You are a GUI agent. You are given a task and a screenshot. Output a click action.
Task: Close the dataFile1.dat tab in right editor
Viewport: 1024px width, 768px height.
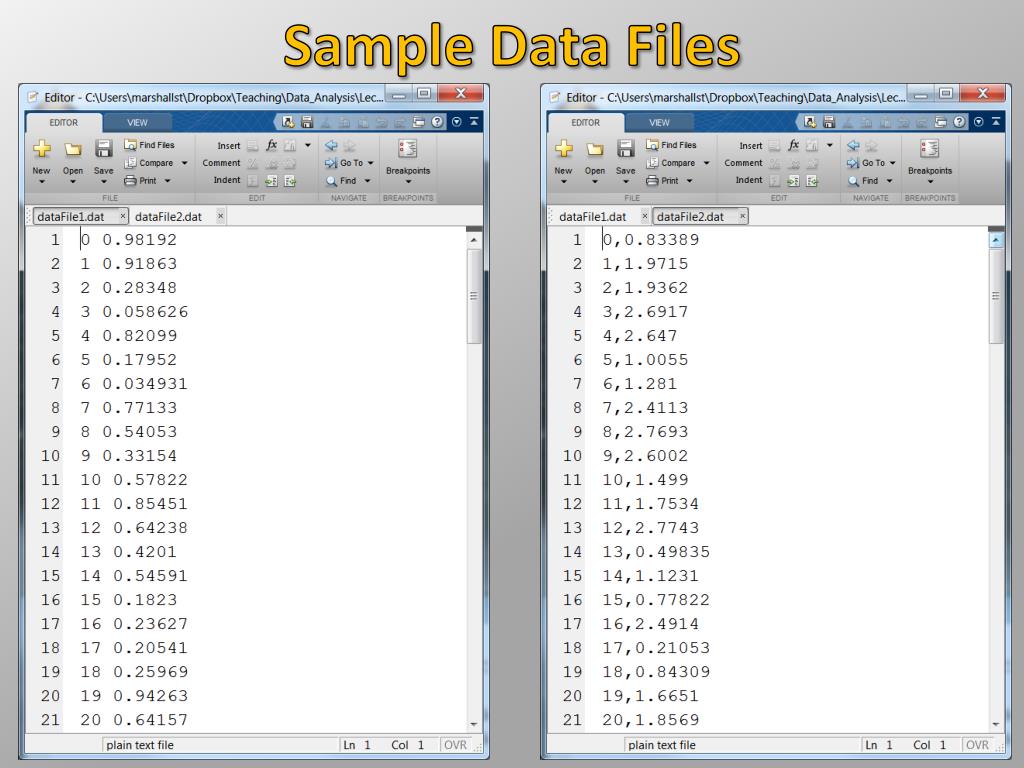(644, 216)
